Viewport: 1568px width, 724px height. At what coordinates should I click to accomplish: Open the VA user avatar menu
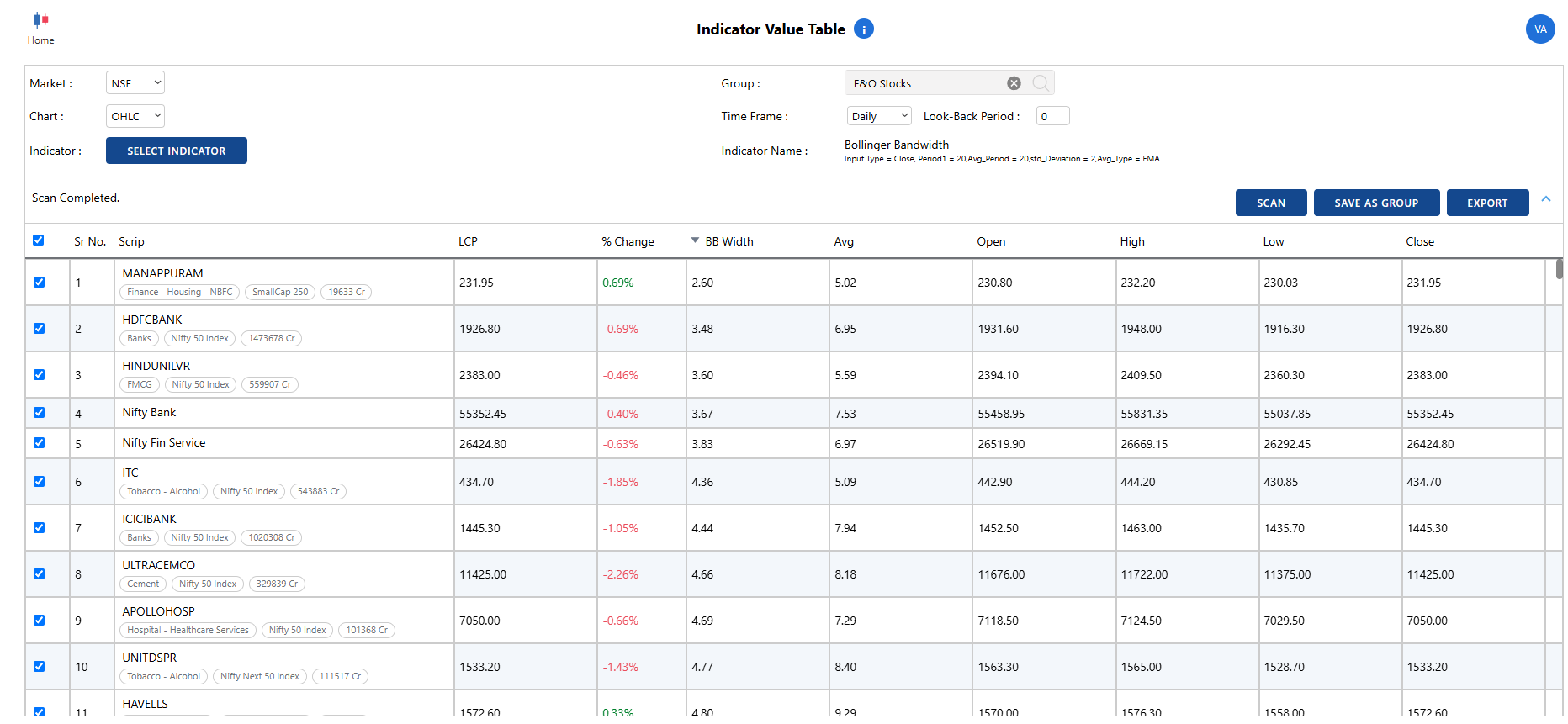coord(1540,29)
